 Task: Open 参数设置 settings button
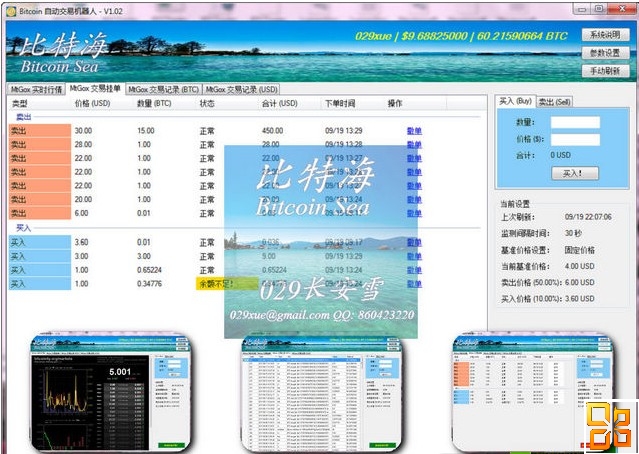click(605, 53)
